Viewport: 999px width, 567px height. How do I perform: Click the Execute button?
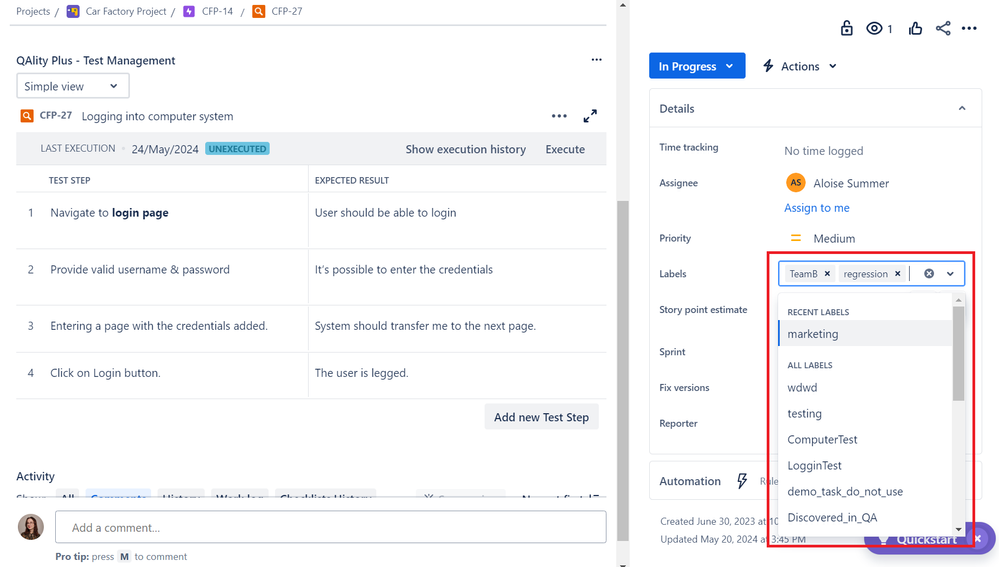(x=565, y=149)
